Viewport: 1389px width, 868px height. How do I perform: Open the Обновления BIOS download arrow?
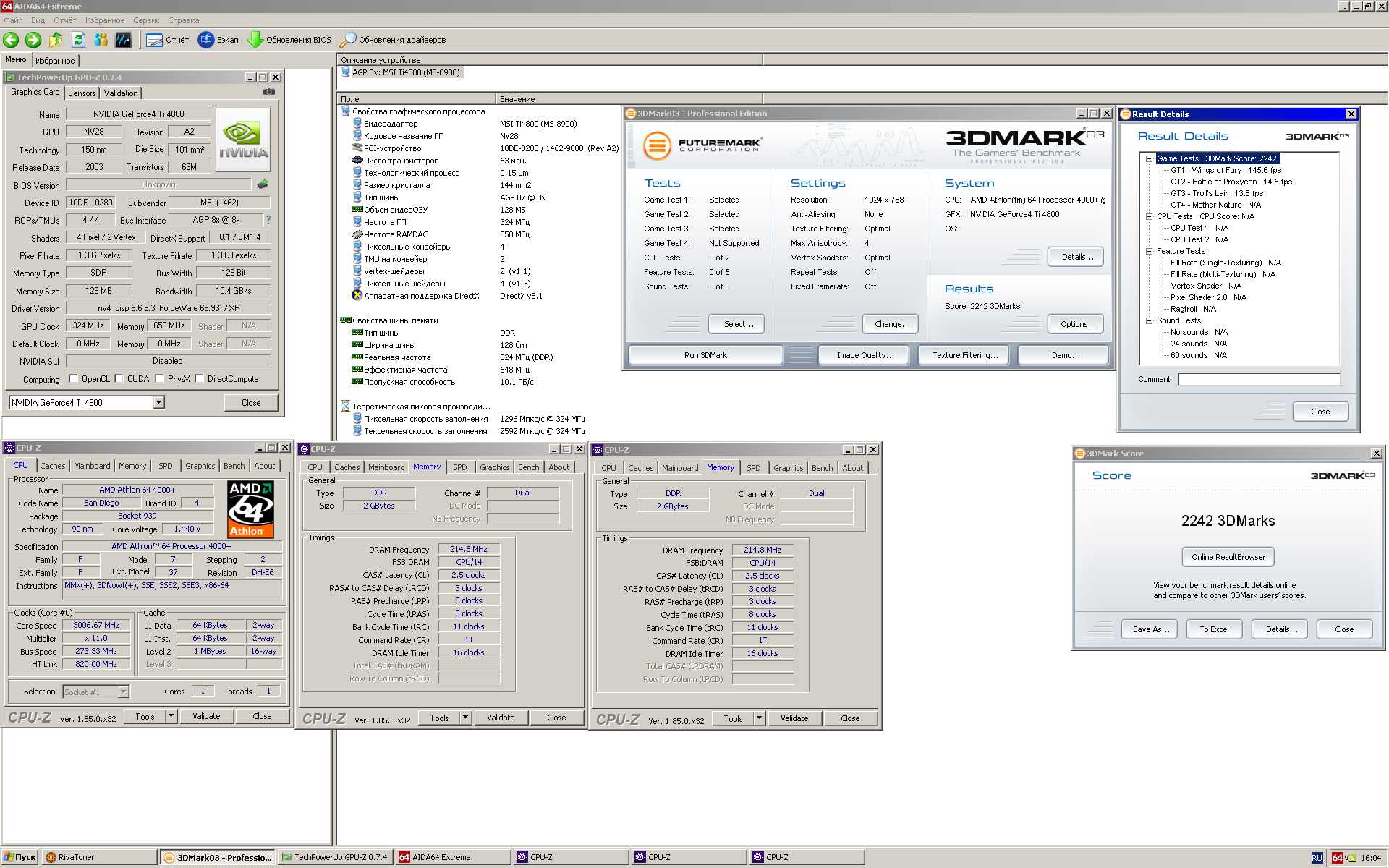pos(255,40)
